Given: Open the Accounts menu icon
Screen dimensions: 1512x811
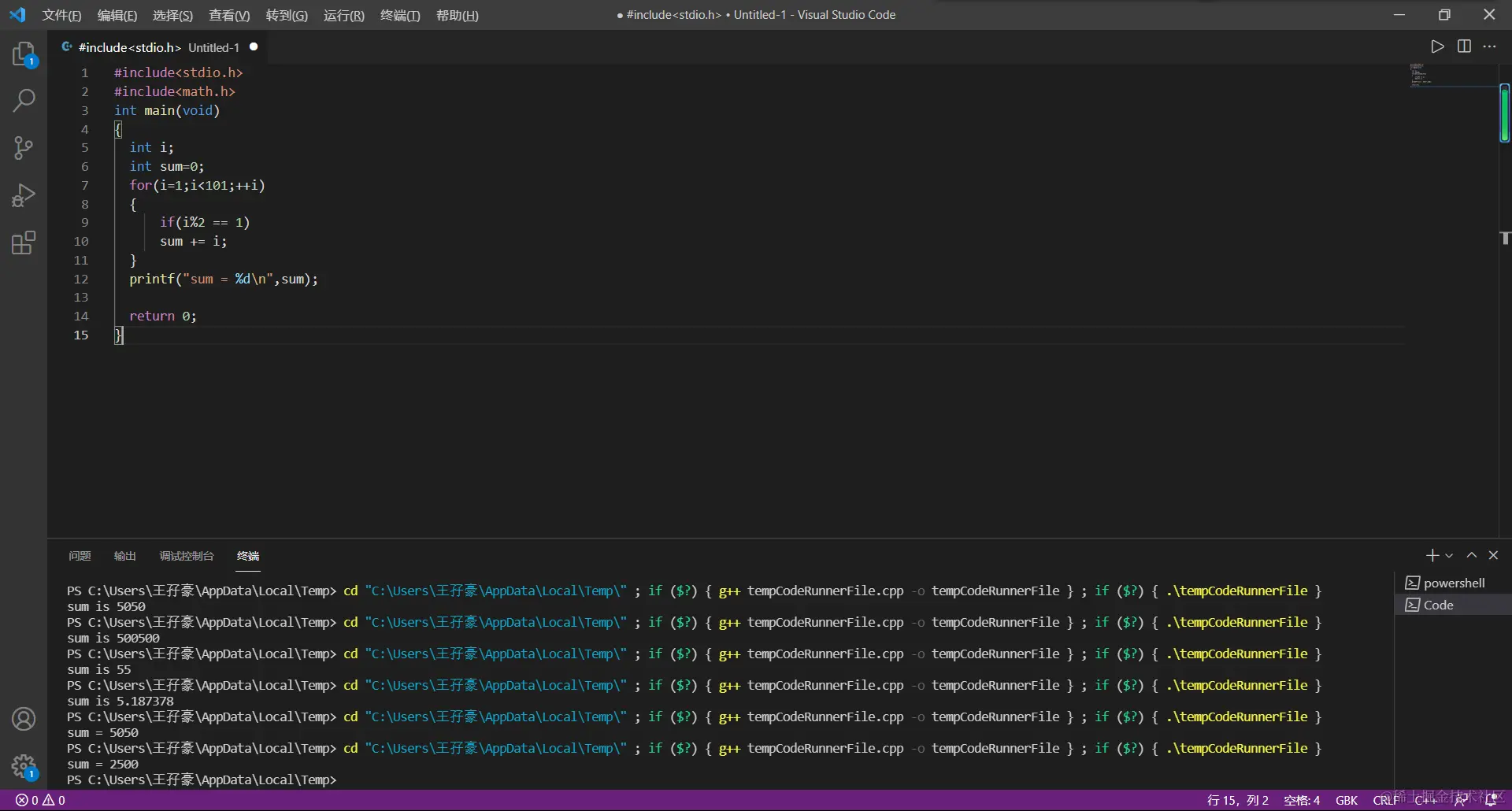Looking at the screenshot, I should pos(24,719).
